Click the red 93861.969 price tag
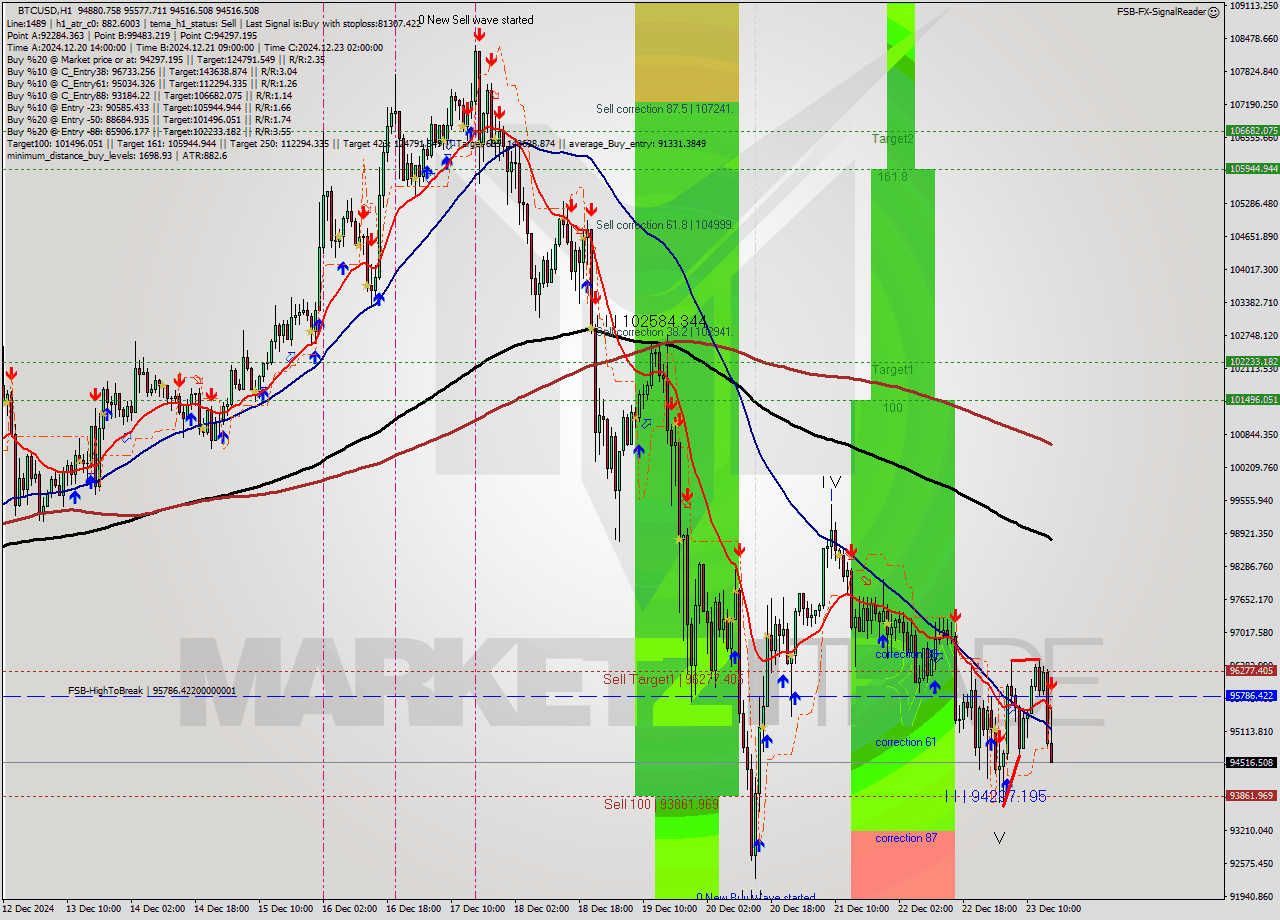The height and width of the screenshot is (920, 1280). (x=1252, y=796)
